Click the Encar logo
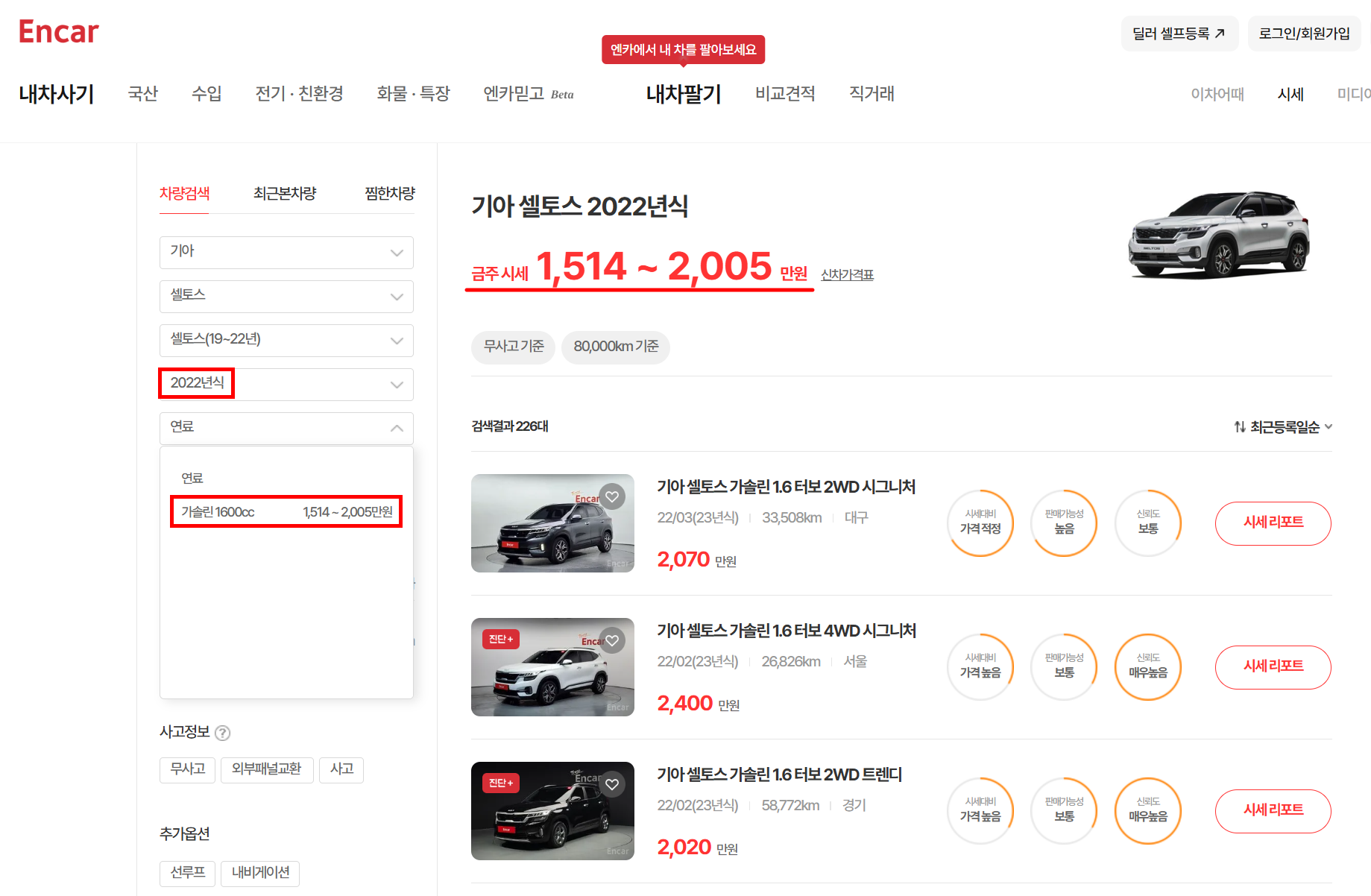This screenshot has width=1371, height=896. click(58, 32)
